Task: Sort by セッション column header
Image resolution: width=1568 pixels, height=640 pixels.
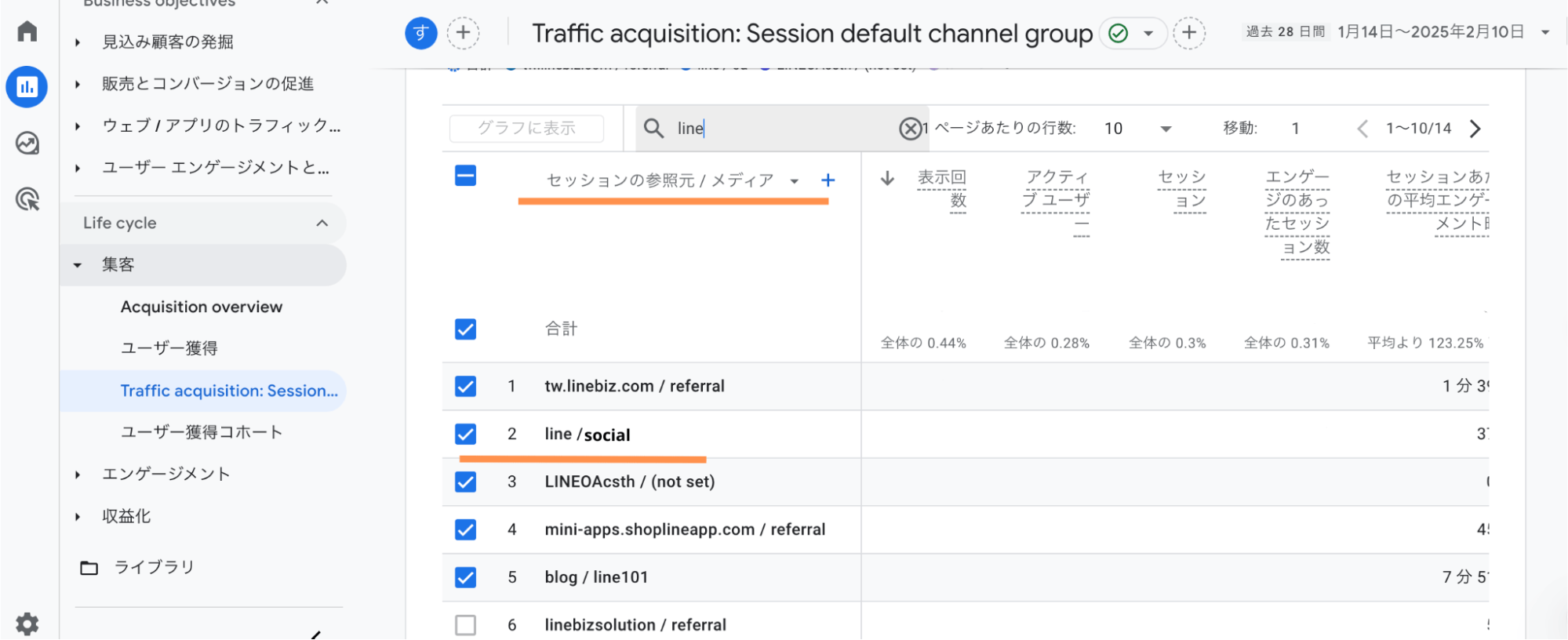Action: coord(1182,189)
